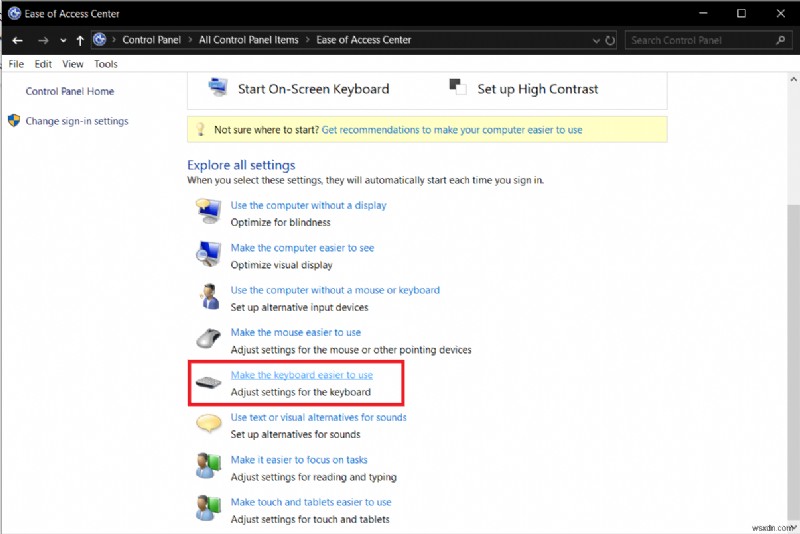The width and height of the screenshot is (800, 534).
Task: Click the Ease of Access address bar icon
Action: [99, 39]
